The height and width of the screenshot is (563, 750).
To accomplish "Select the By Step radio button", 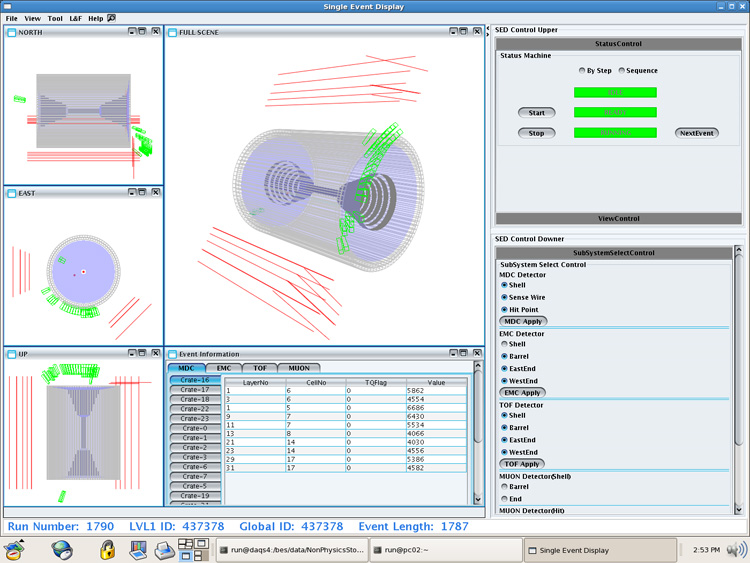I will click(582, 71).
